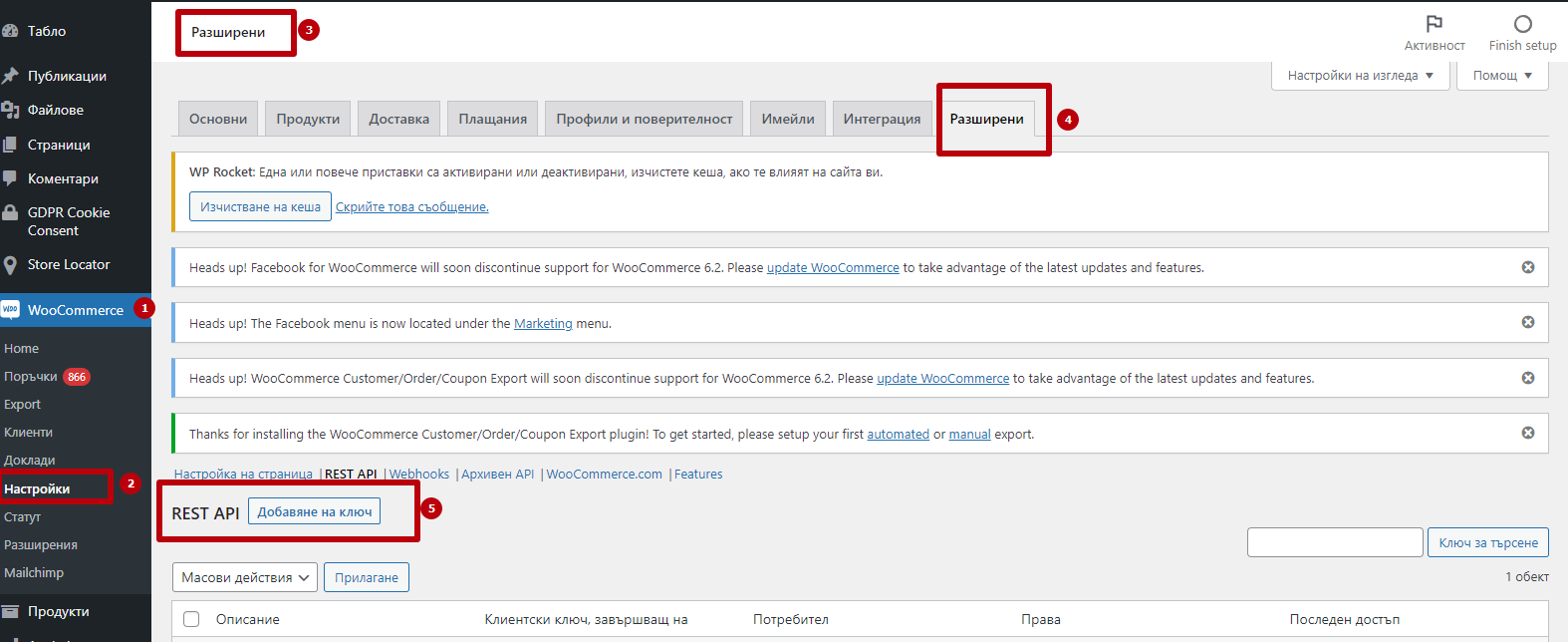Screen dimensions: 1568x642
Task: Select the Имейли tab
Action: [x=788, y=119]
